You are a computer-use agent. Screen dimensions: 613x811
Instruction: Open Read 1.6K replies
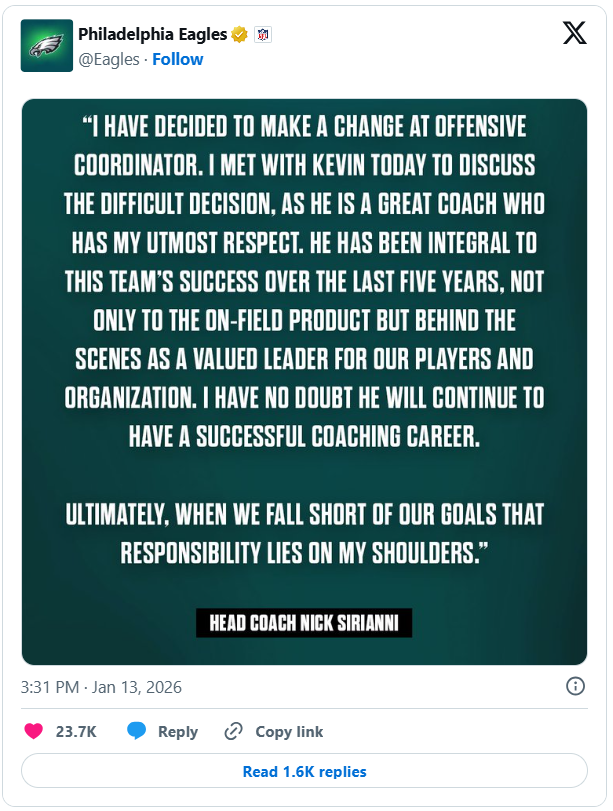[304, 771]
